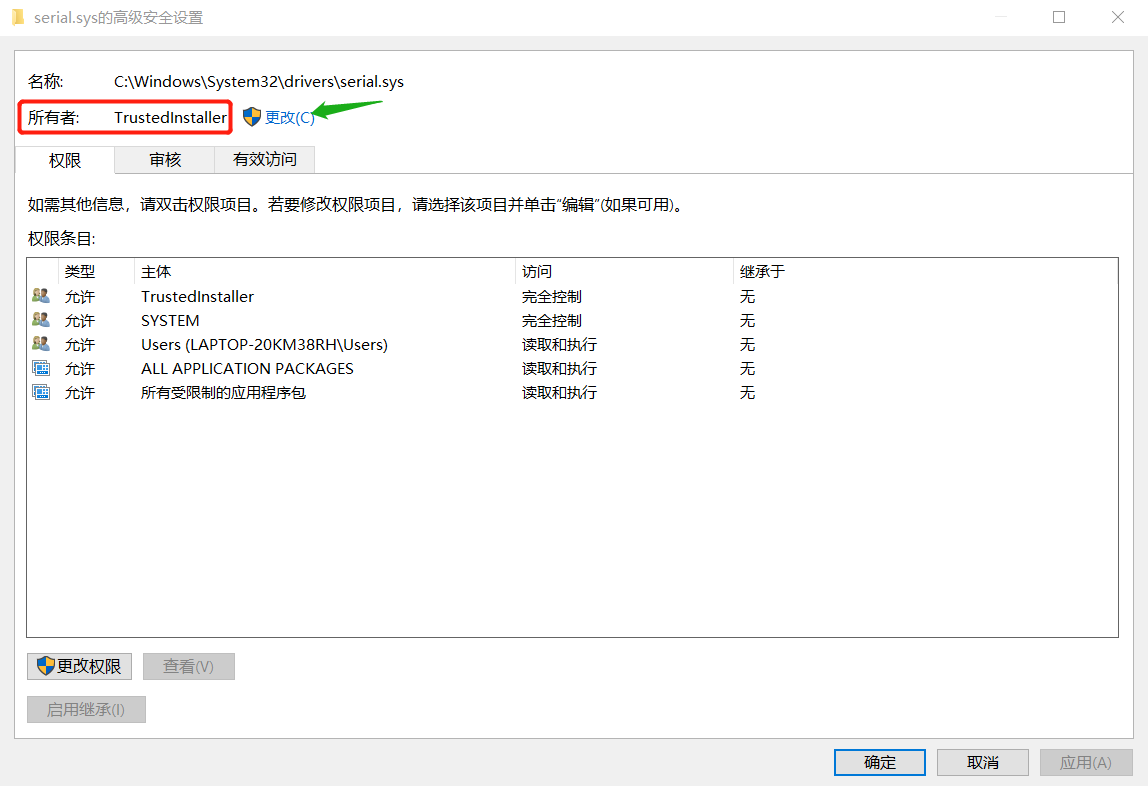Select the TrustedInstaller permission entry row
The height and width of the screenshot is (786, 1148).
[x=300, y=296]
